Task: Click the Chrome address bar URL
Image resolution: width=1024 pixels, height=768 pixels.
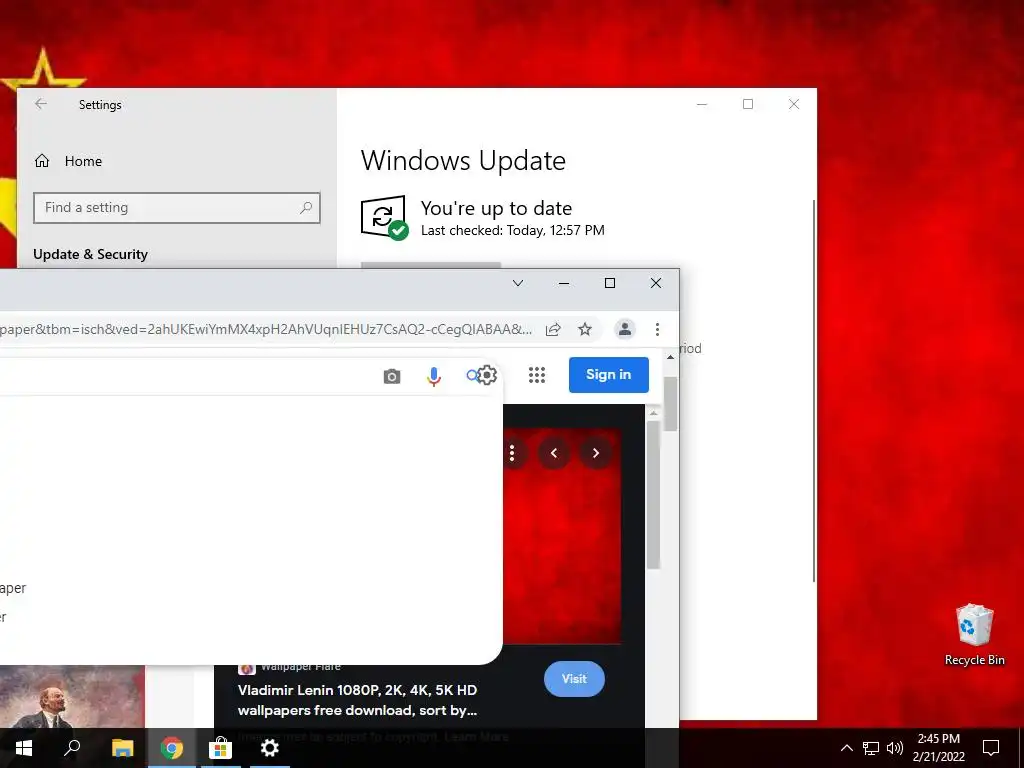Action: [x=266, y=329]
